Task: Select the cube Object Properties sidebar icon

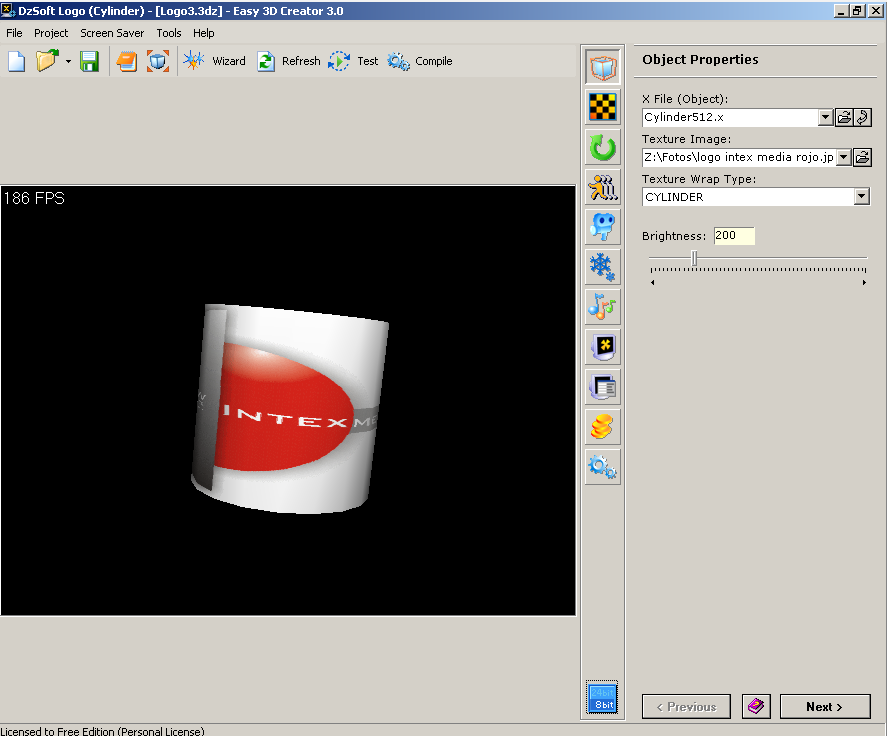Action: coord(603,67)
